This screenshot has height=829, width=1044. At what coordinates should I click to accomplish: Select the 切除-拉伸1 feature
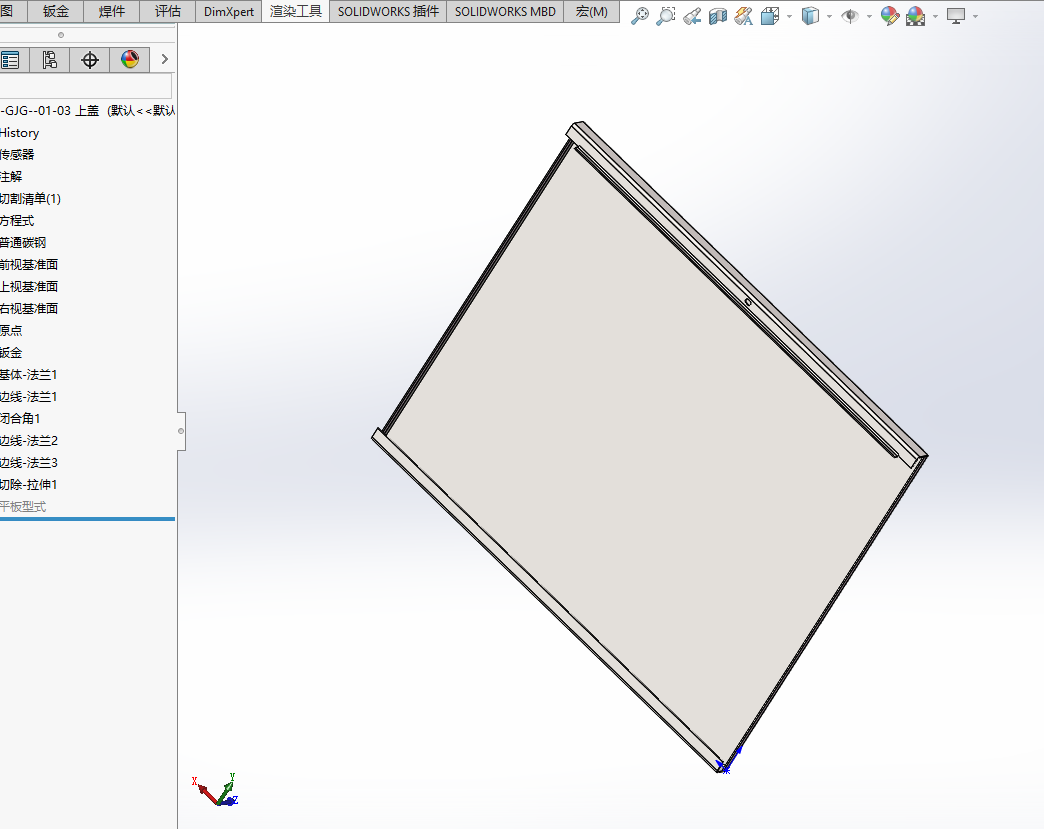coord(29,484)
